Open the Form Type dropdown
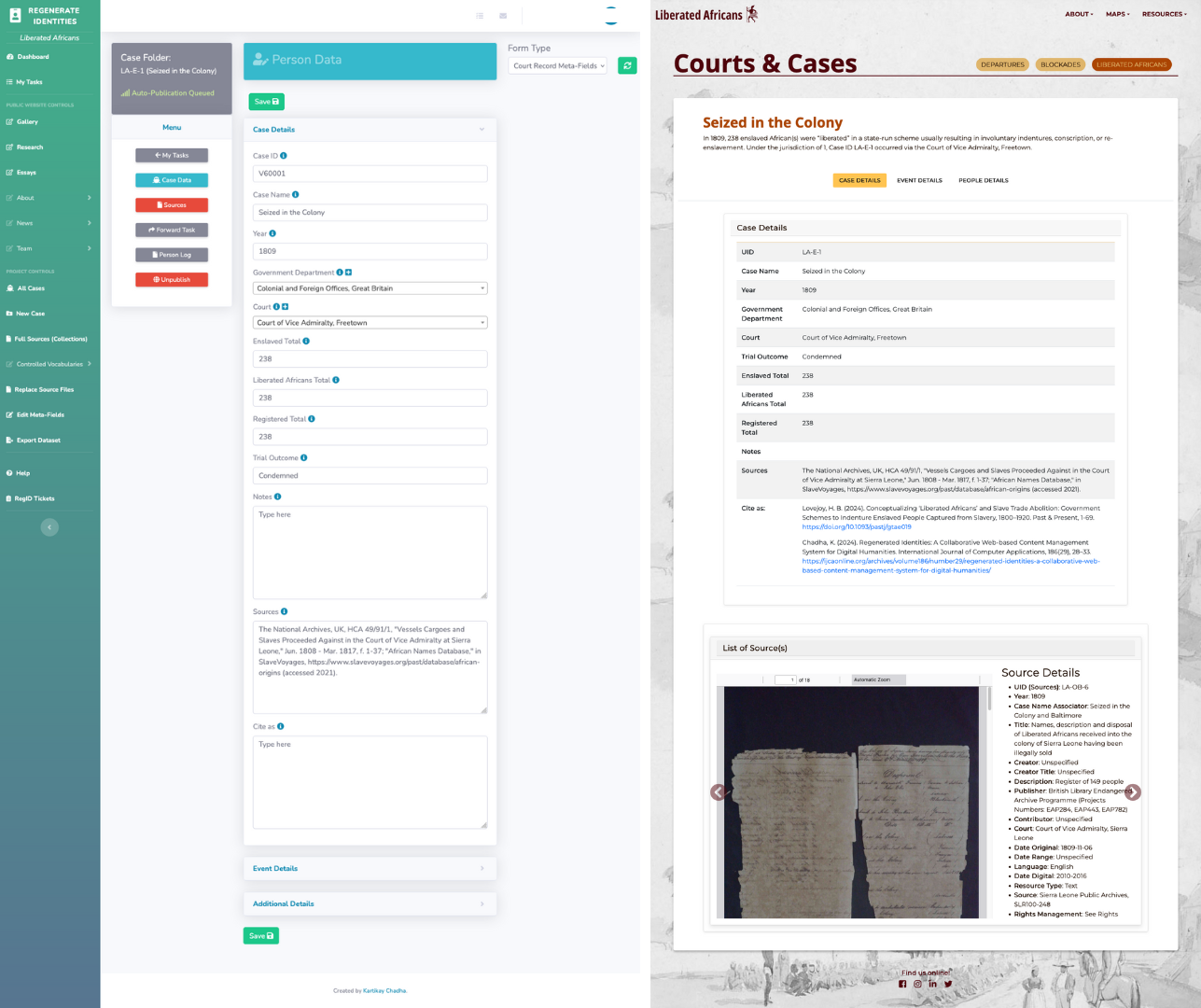The height and width of the screenshot is (1008, 1201). (x=558, y=66)
